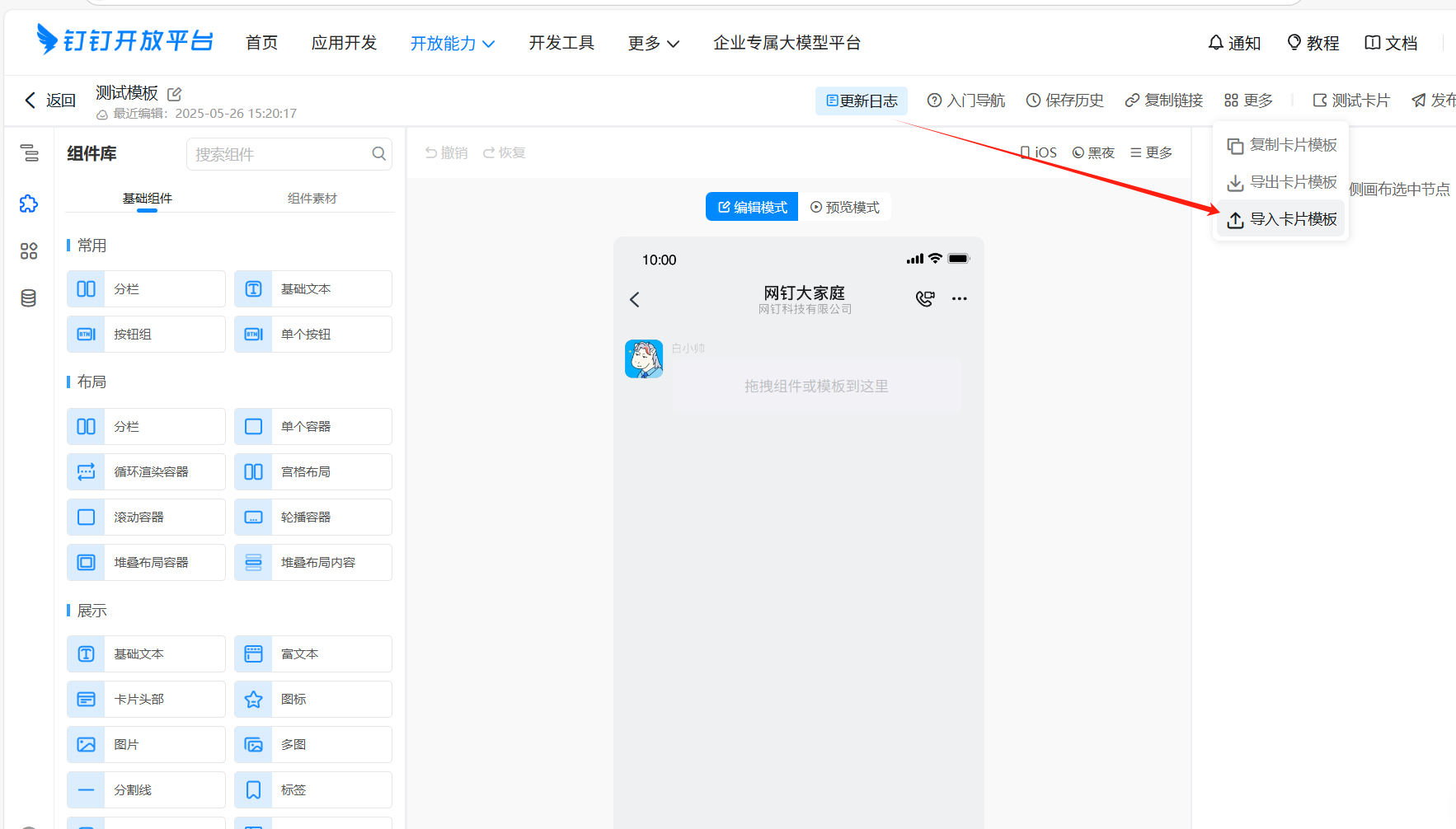
Task: Open the 更多 menu in canvas toolbar
Action: tap(1151, 152)
